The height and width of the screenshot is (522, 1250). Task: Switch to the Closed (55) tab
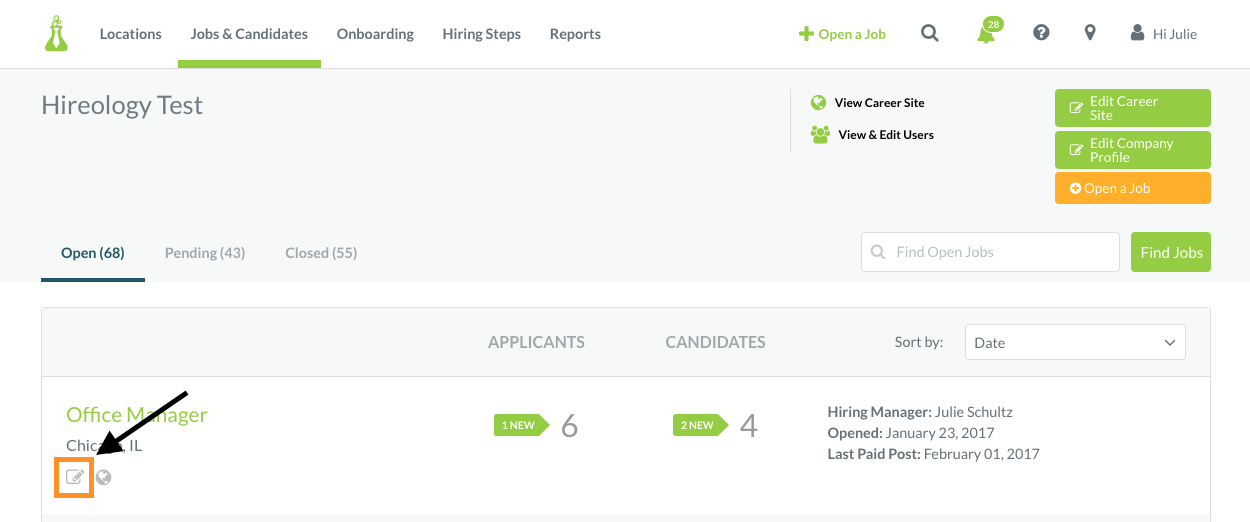pos(321,253)
